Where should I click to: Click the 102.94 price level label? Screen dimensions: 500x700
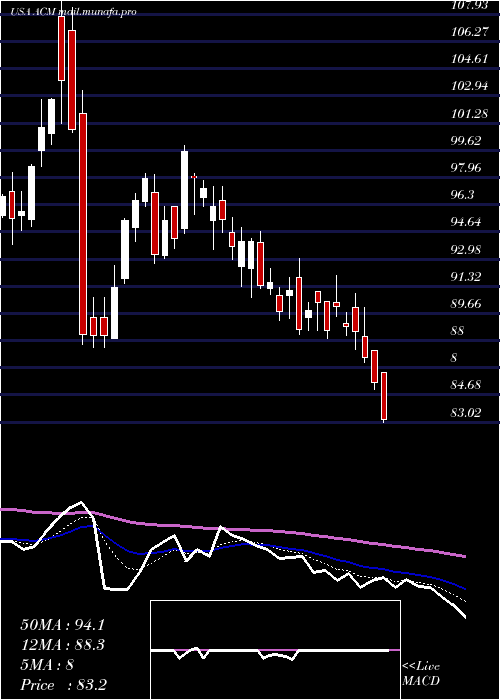469,86
